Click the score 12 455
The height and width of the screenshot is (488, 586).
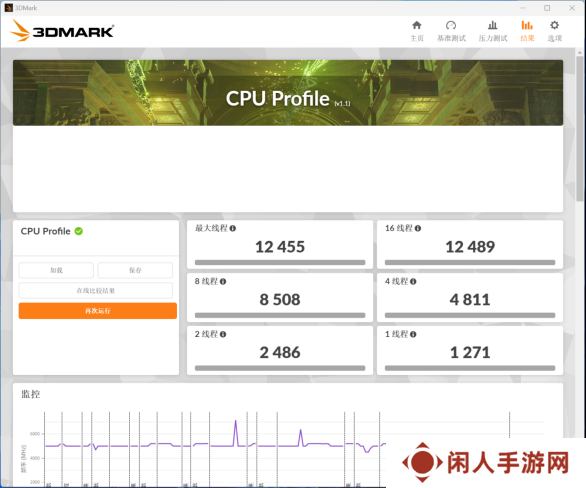click(x=280, y=247)
